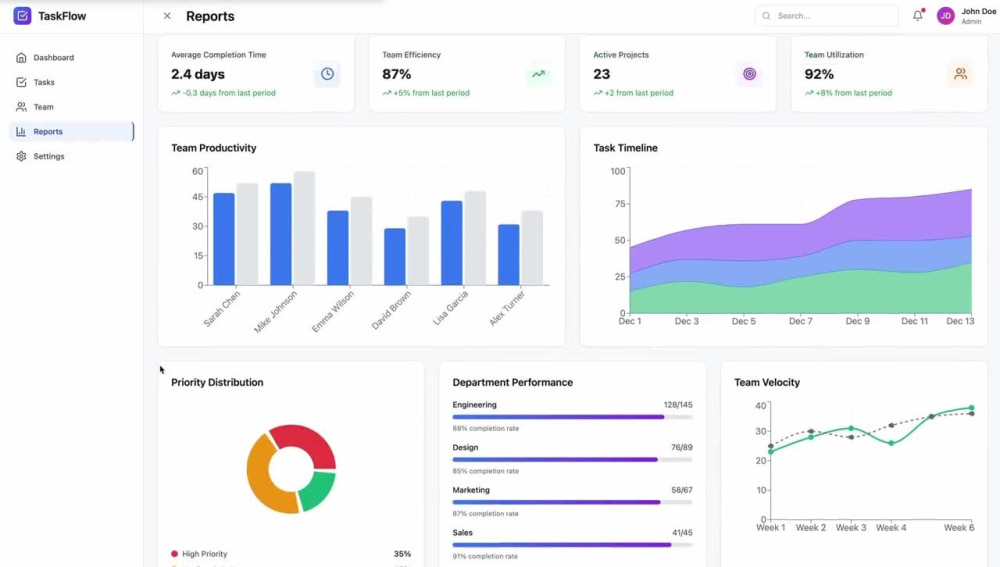Click the Engineering progress bar
The height and width of the screenshot is (567, 1000).
coord(572,417)
